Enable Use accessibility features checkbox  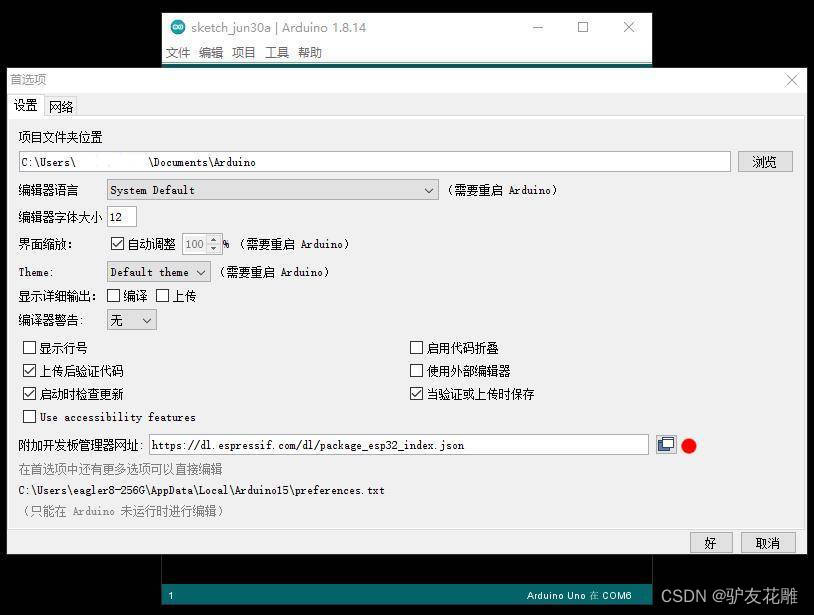point(30,417)
